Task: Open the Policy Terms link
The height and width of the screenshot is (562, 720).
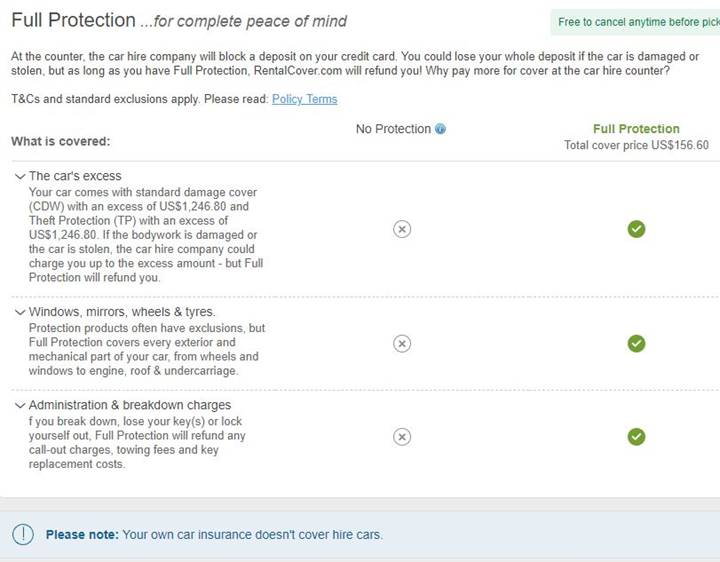Action: click(304, 99)
